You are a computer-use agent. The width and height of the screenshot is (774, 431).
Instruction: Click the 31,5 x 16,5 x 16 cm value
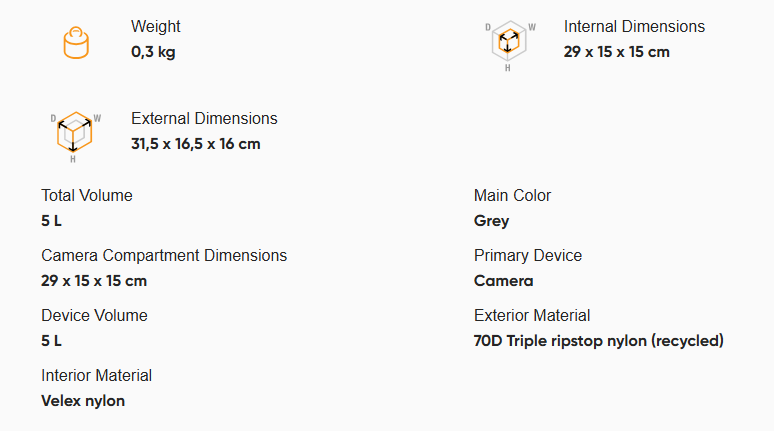click(195, 144)
